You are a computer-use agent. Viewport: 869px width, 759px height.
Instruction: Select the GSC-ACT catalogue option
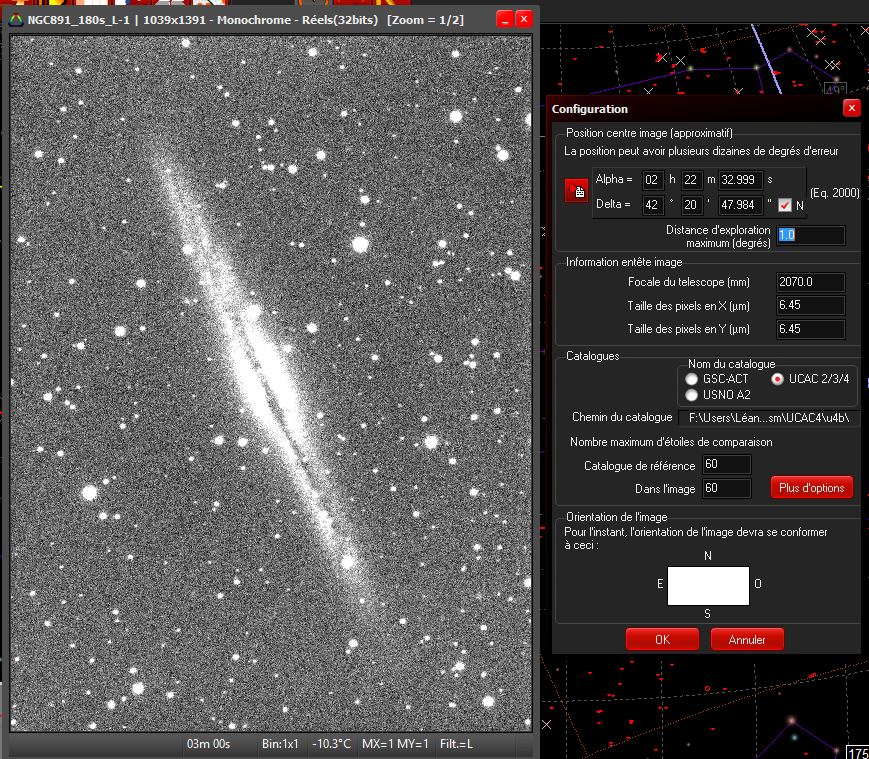tap(692, 379)
